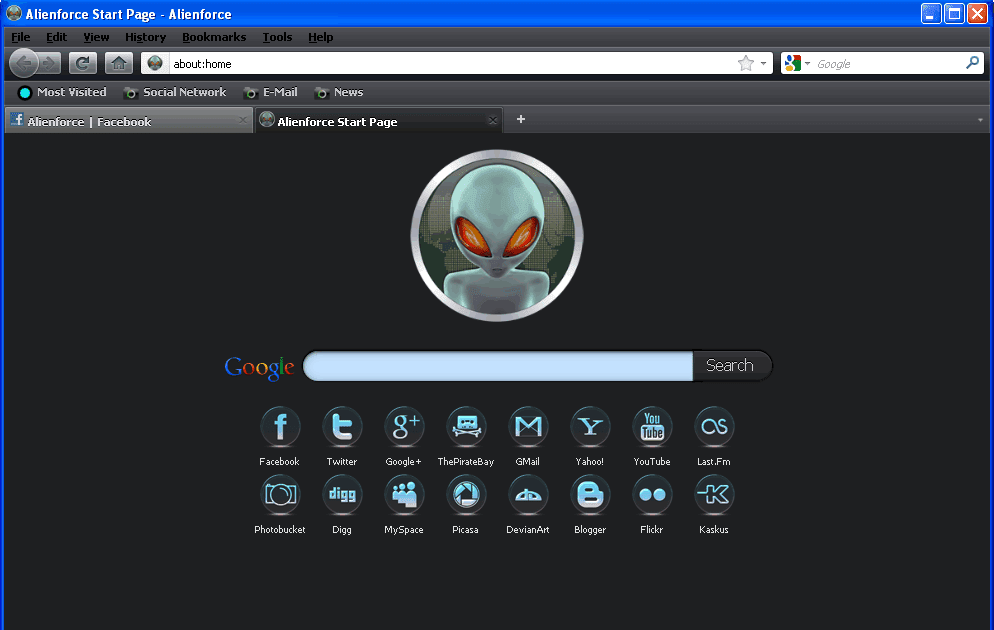994x630 pixels.
Task: Open the Kaskus shortcut icon
Action: 714,494
